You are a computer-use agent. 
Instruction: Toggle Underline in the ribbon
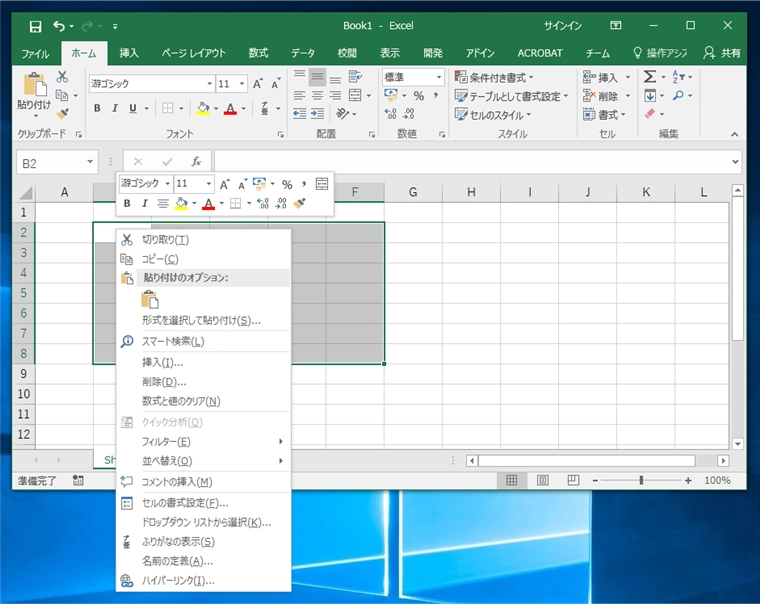tap(132, 108)
